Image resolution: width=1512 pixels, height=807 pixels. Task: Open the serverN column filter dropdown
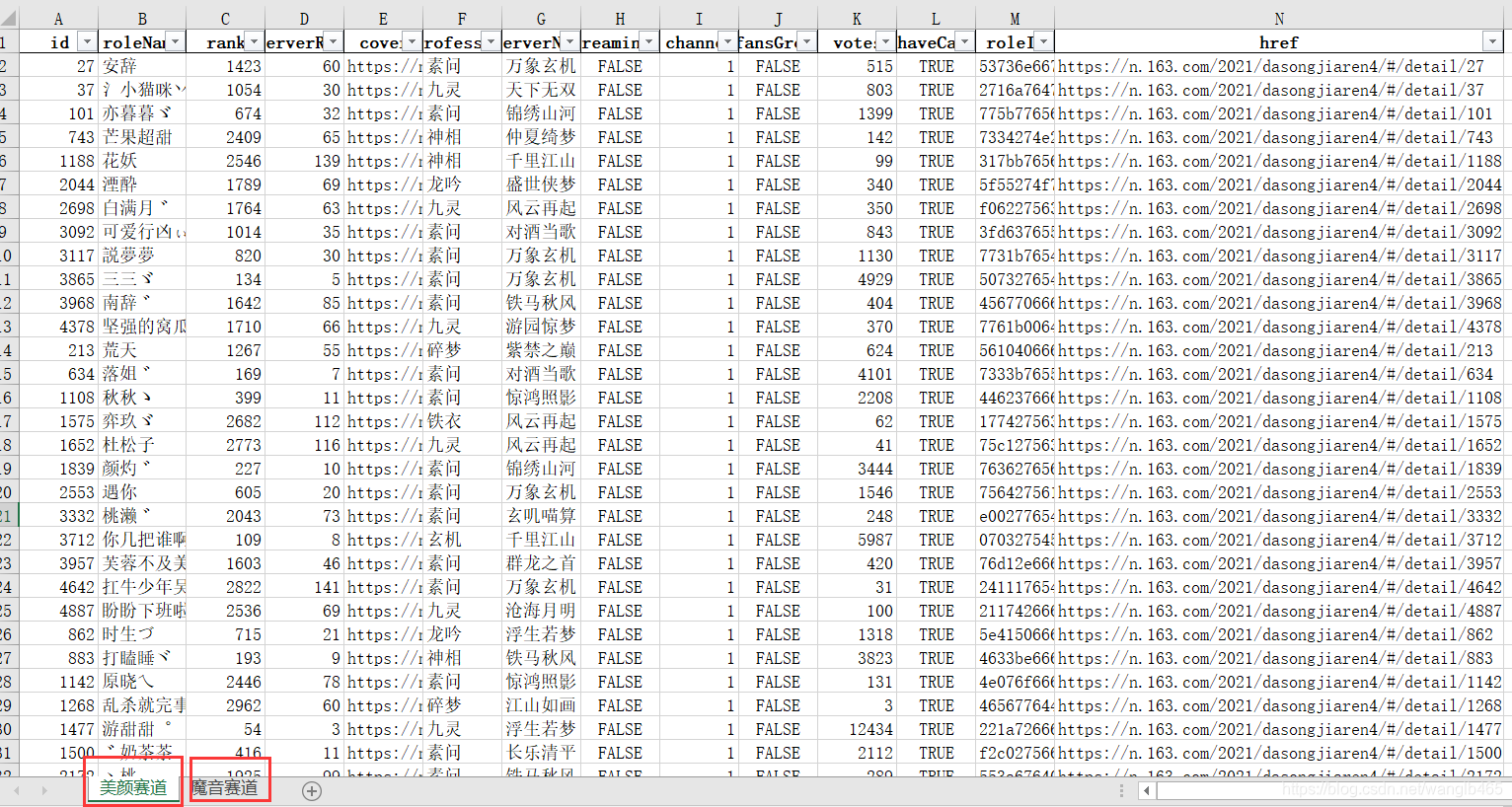pyautogui.click(x=569, y=41)
